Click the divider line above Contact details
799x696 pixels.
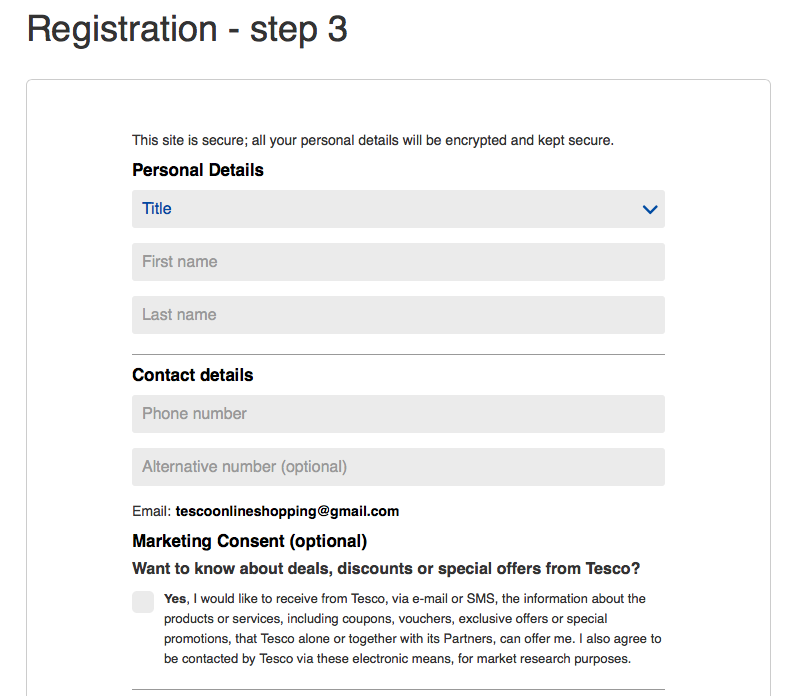point(398,354)
